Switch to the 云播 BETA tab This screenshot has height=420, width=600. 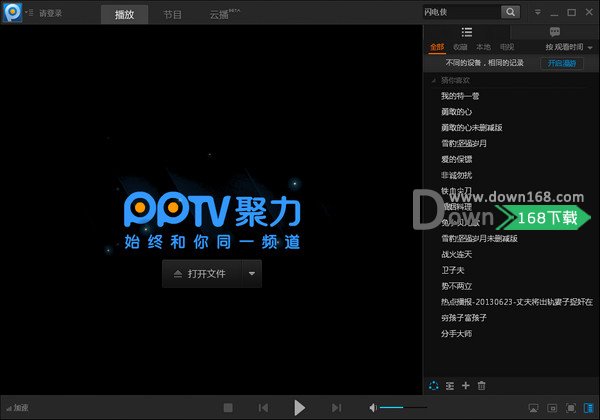(x=224, y=15)
